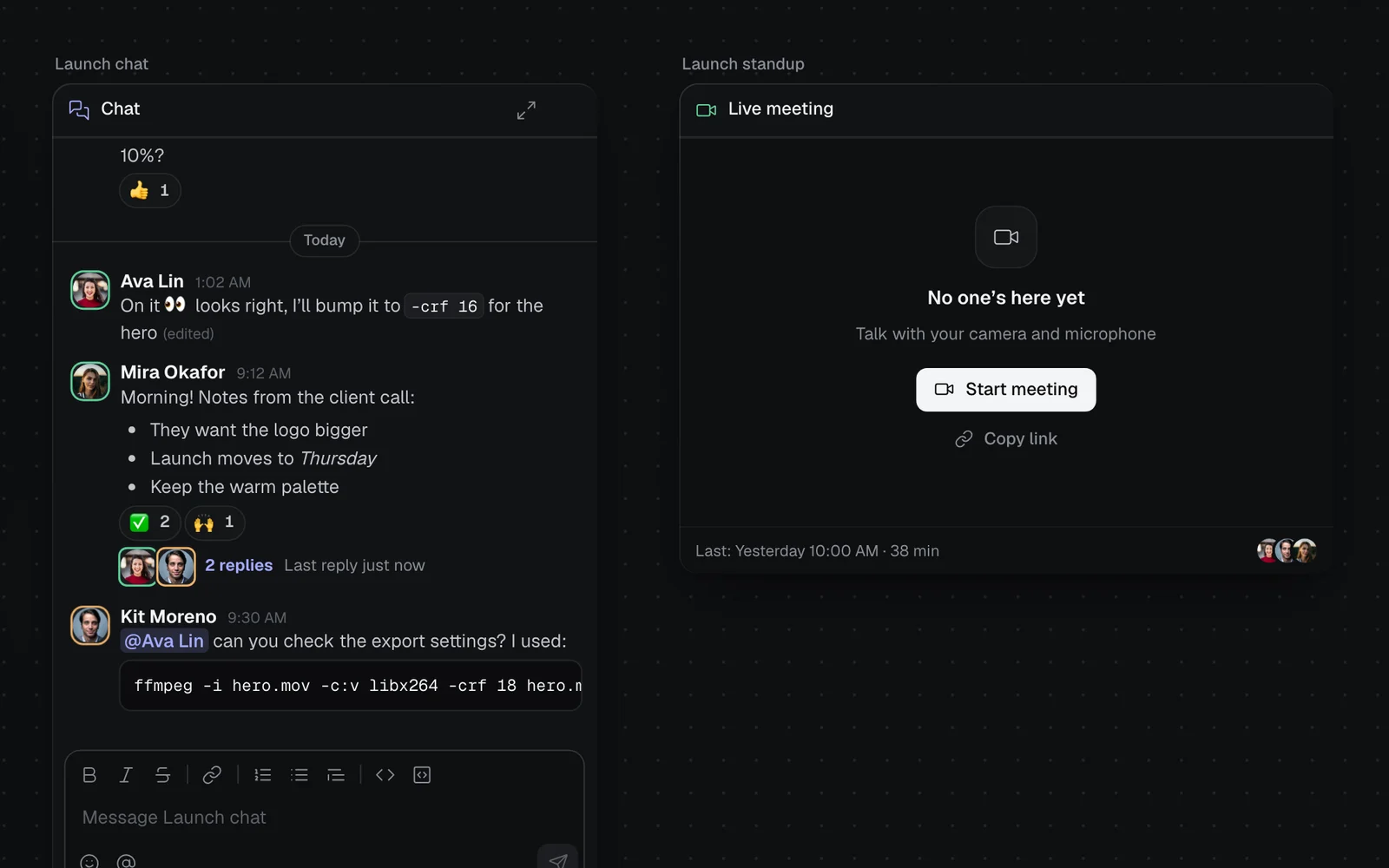Copy the meeting link
The image size is (1389, 868).
tap(1006, 439)
